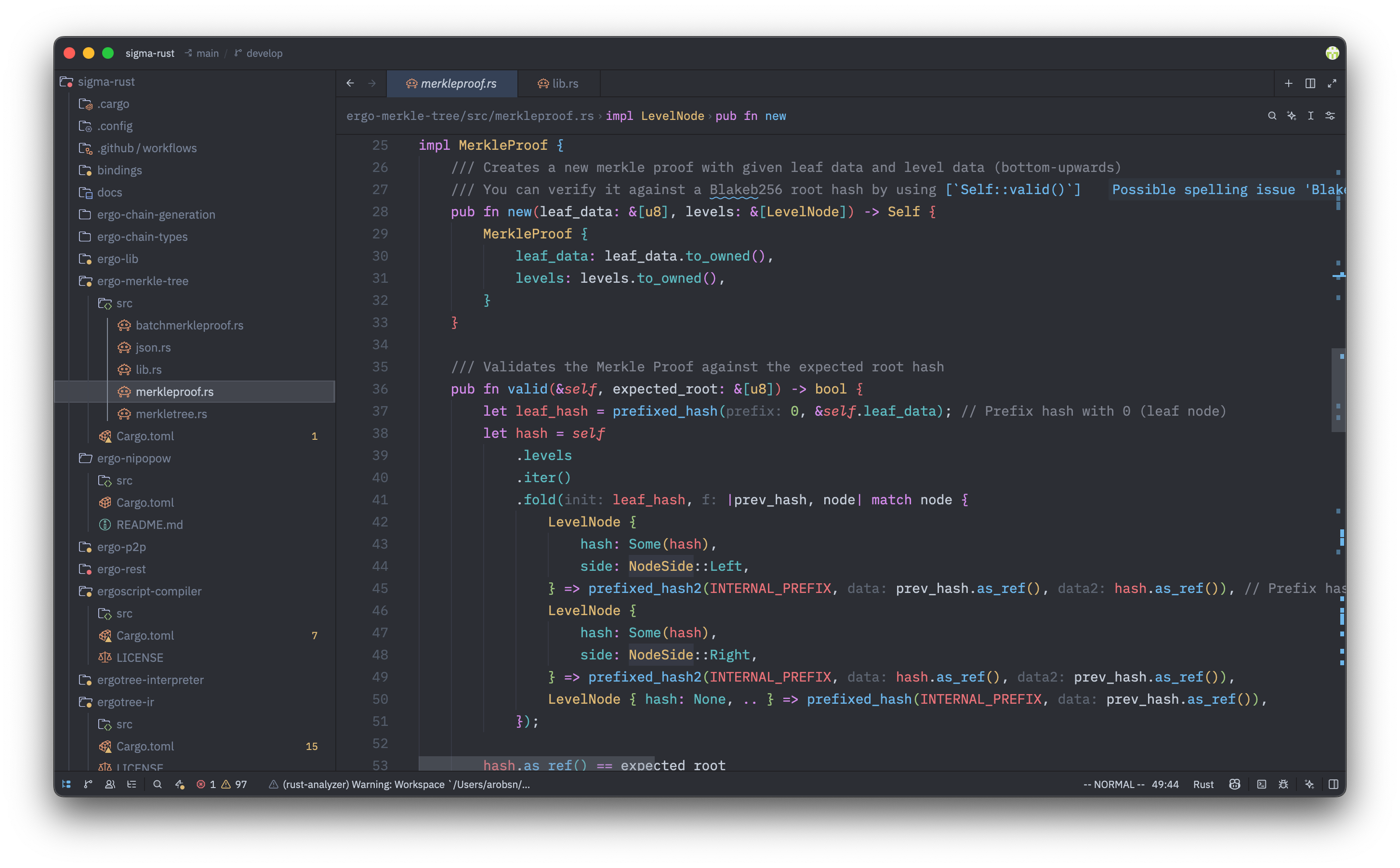Viewport: 1400px width, 868px height.
Task: Switch branch via develop button
Action: pyautogui.click(x=258, y=53)
